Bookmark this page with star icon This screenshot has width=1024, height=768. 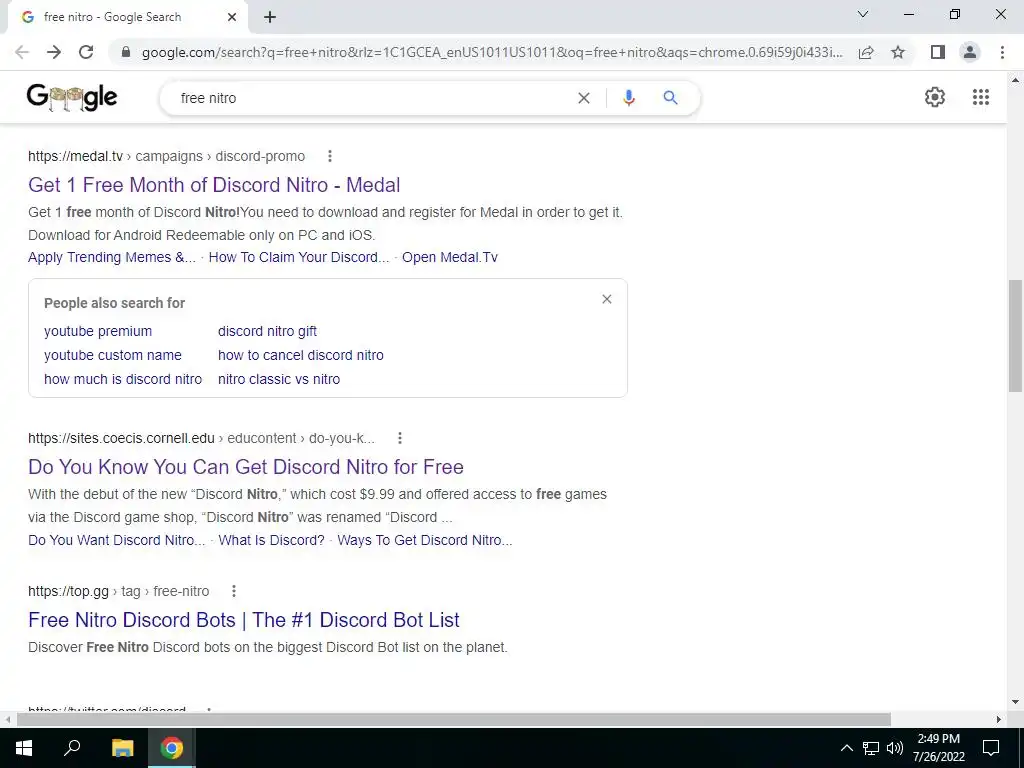point(898,52)
